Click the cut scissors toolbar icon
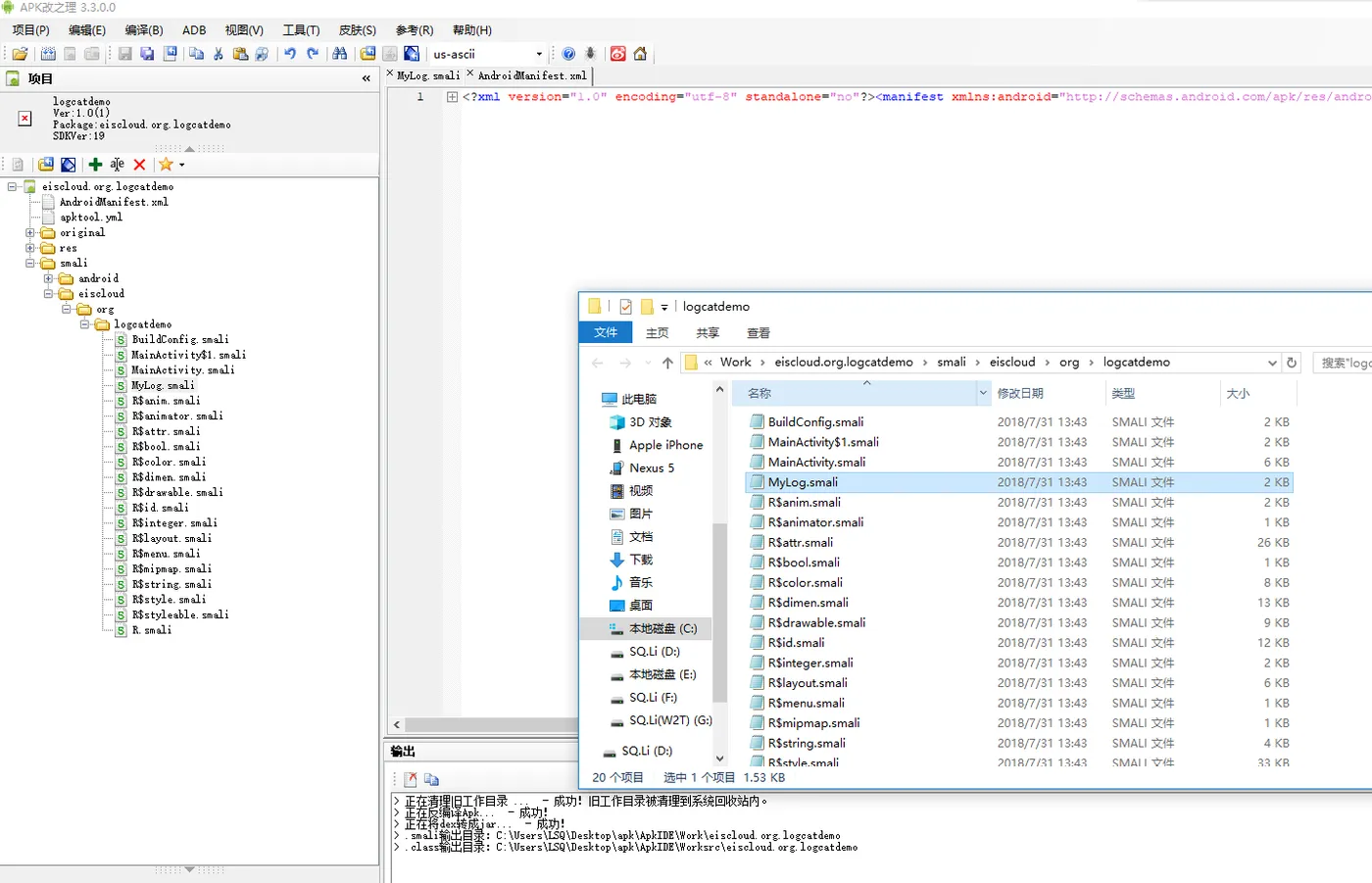This screenshot has height=883, width=1372. (x=218, y=54)
